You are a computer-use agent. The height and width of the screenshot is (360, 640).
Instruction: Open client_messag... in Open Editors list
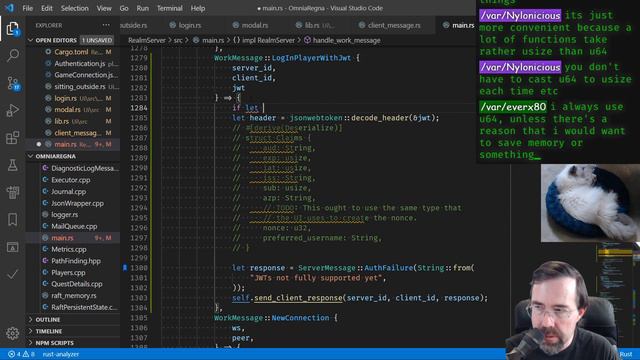click(73, 133)
